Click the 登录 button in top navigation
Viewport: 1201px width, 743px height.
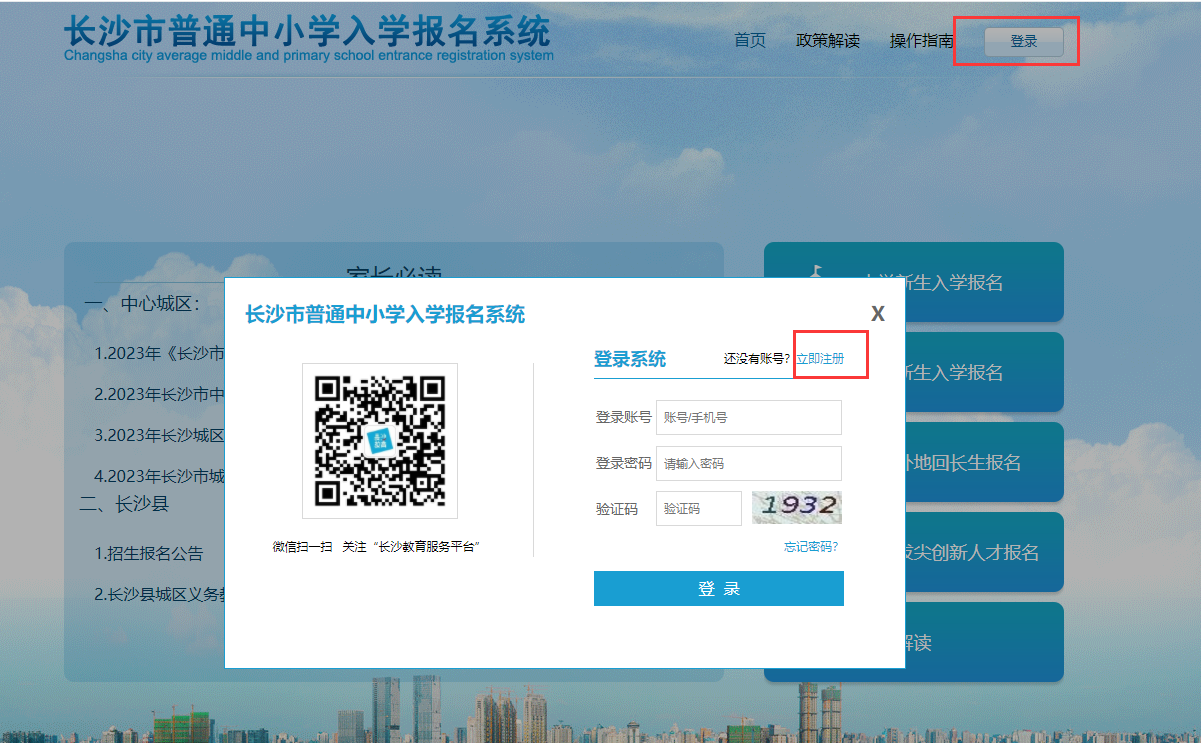pos(1023,42)
